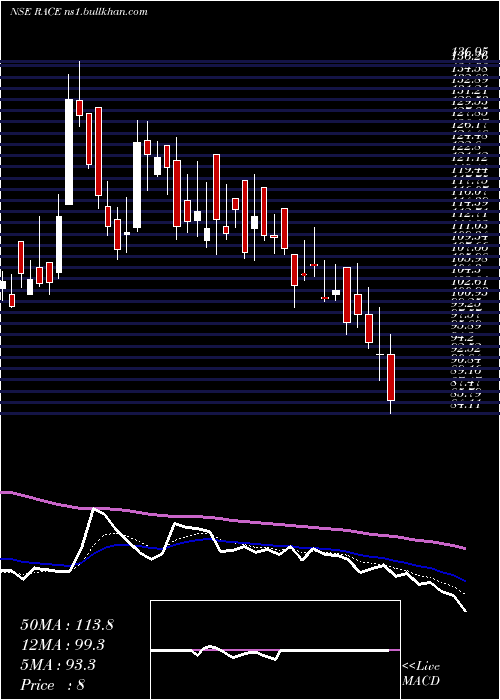Click the NSE RACE ns1.bullkhan.com chart title

coord(79,12)
